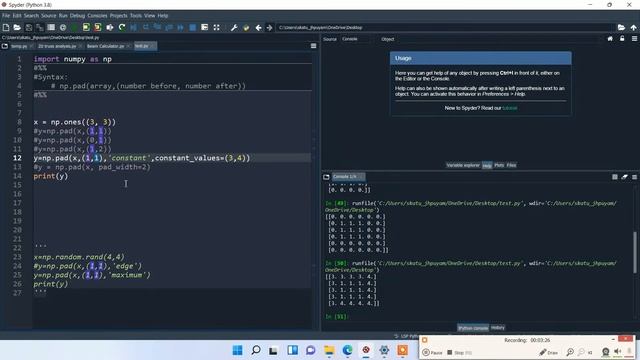This screenshot has width=640, height=360.
Task: Open Help source Console dropdown
Action: point(356,39)
